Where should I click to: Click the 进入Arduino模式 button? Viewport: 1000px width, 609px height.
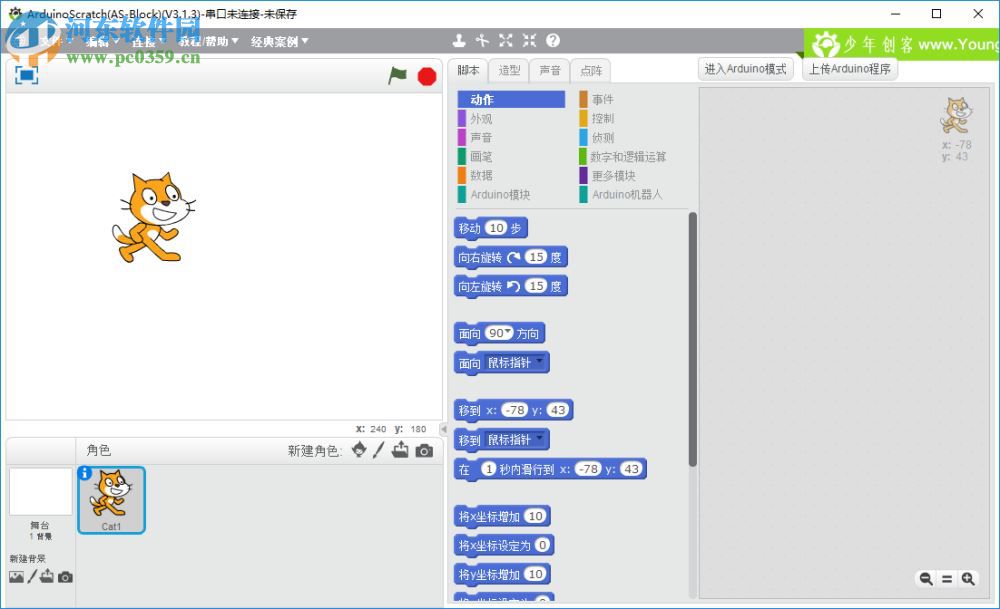pos(745,68)
